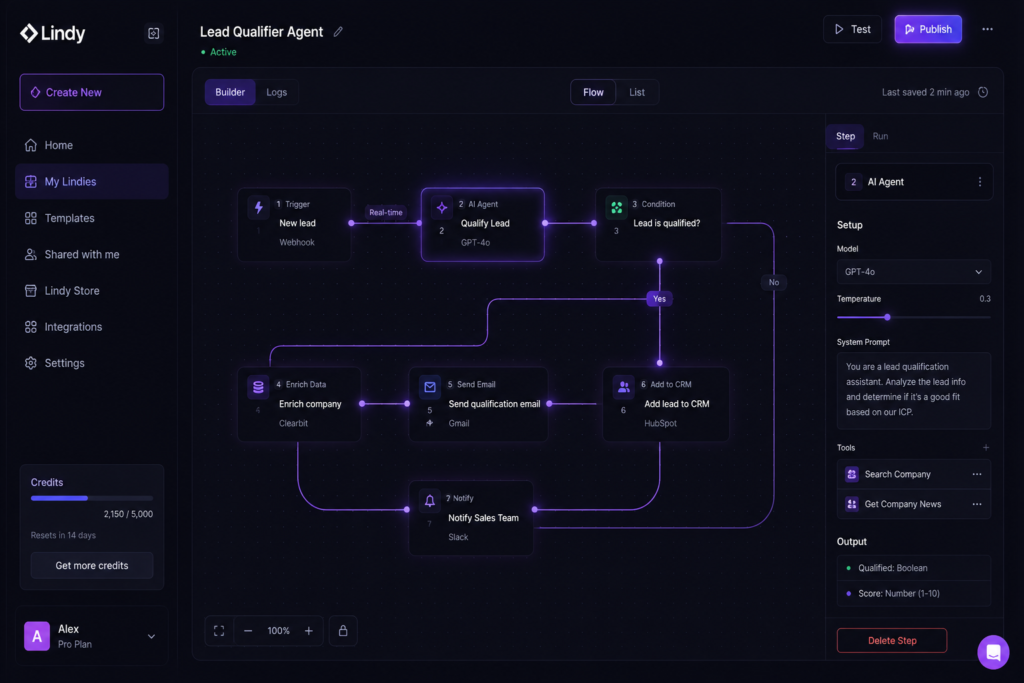This screenshot has width=1024, height=683.
Task: Select the Run tab
Action: click(880, 136)
